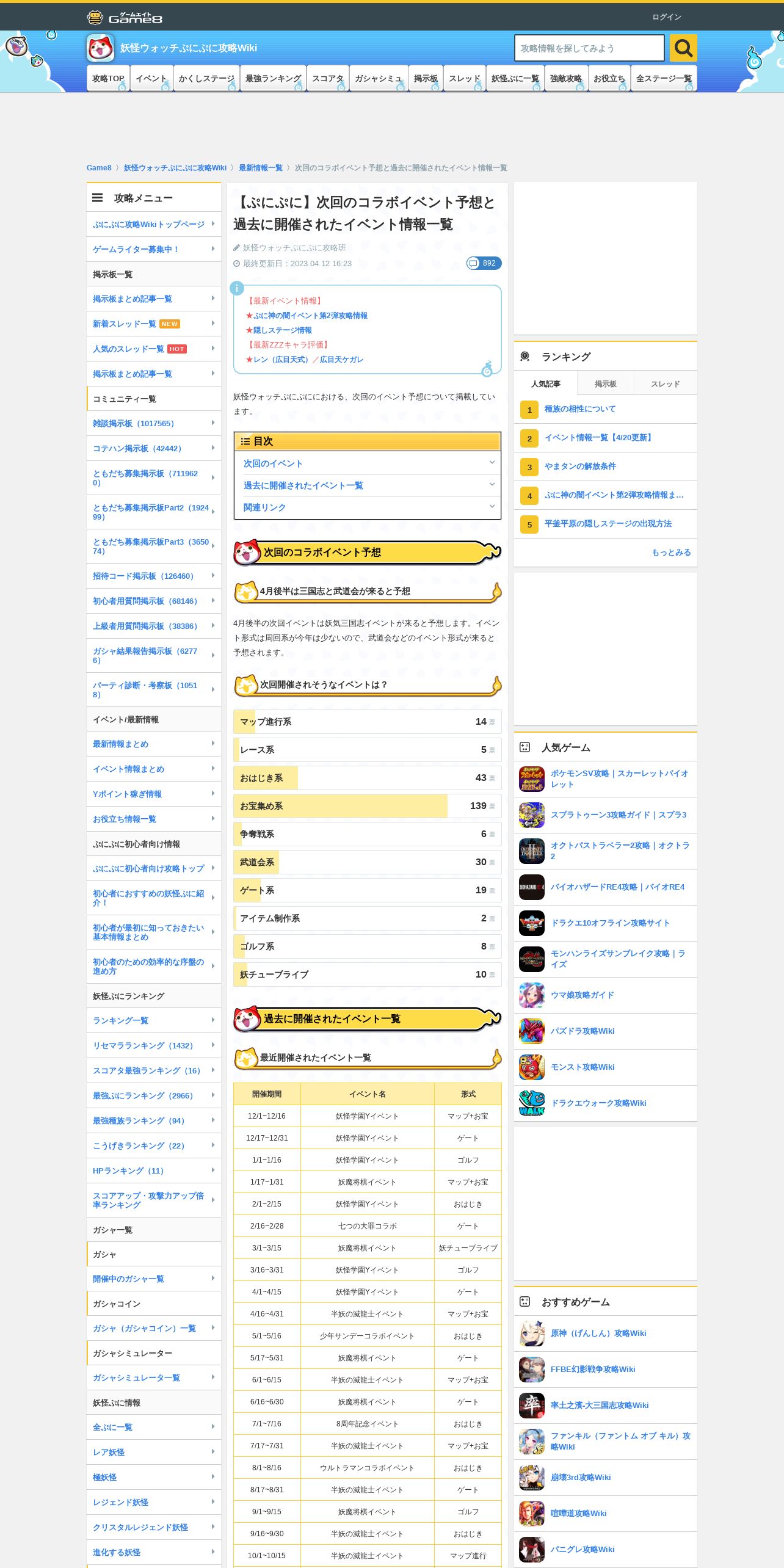The image size is (784, 1568).
Task: Expand 次回のイベント table of contents entry
Action: coord(368,463)
